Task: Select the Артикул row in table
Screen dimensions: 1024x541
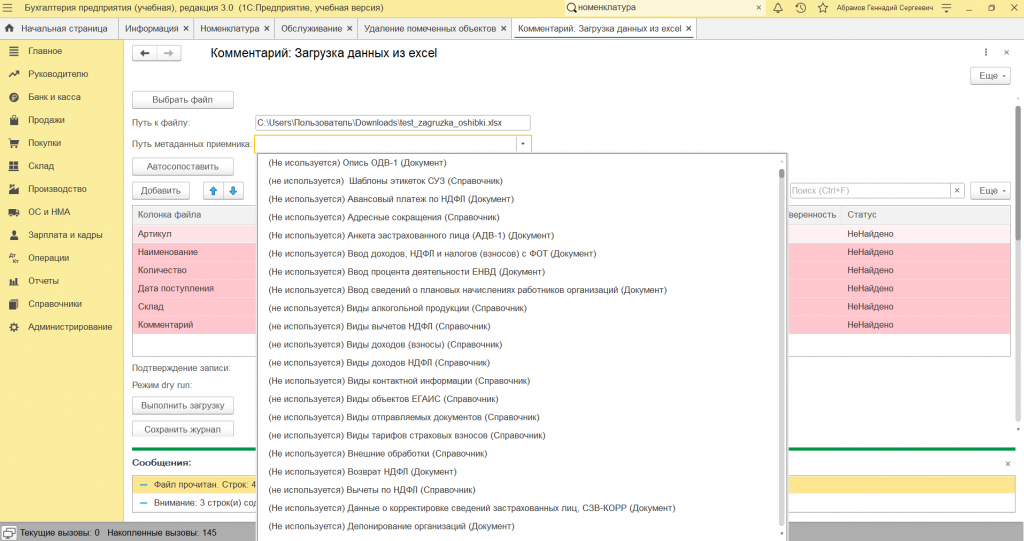Action: point(194,234)
